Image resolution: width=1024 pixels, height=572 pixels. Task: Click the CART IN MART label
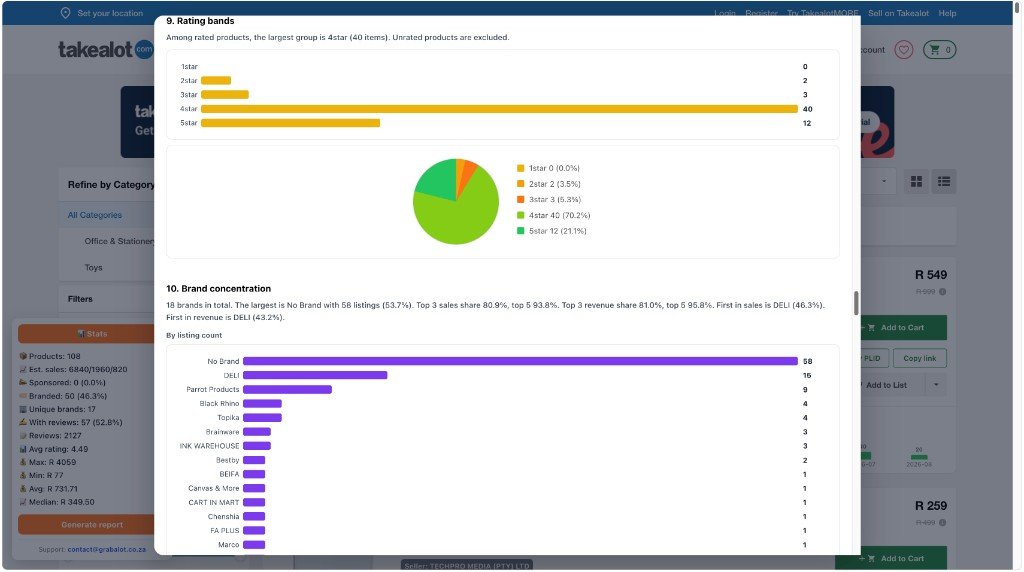pos(214,503)
